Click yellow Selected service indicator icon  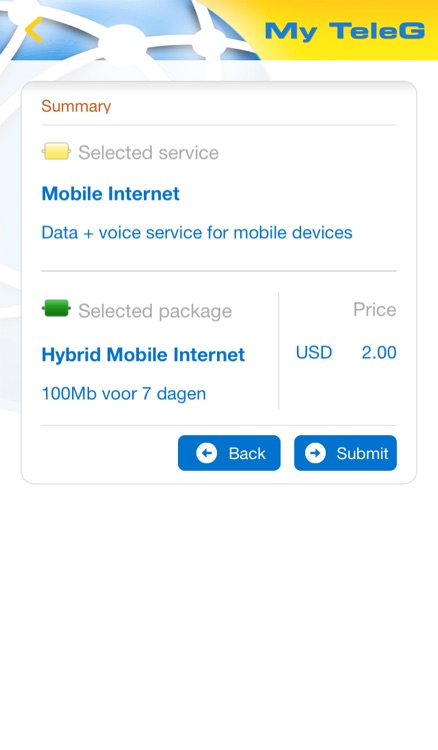pos(56,152)
